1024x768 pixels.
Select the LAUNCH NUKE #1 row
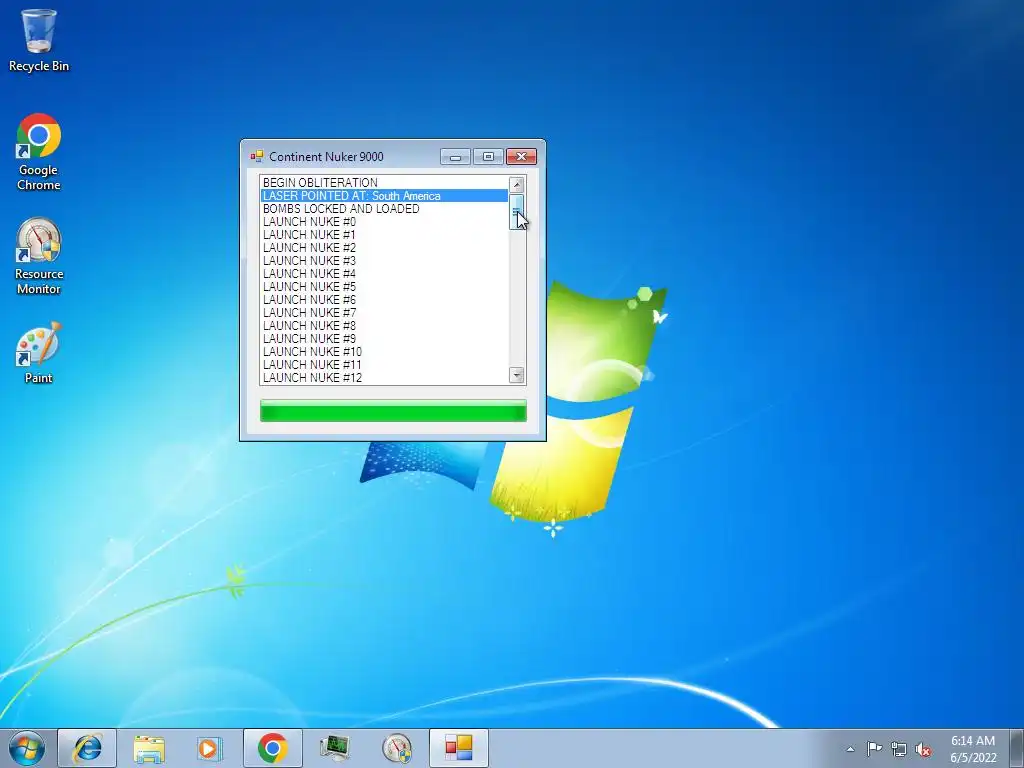pyautogui.click(x=384, y=235)
